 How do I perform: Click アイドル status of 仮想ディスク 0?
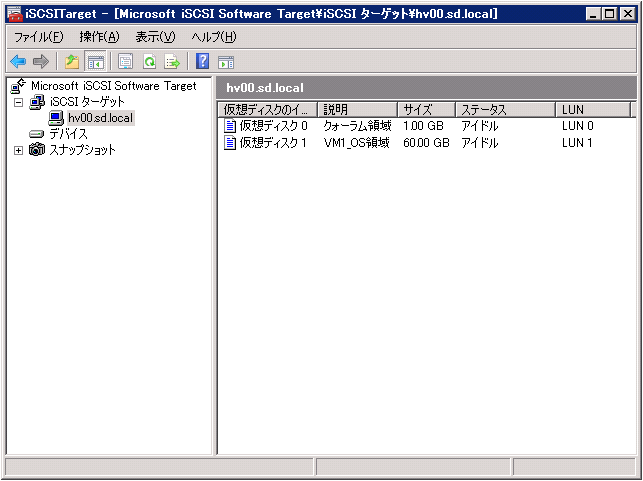point(480,125)
